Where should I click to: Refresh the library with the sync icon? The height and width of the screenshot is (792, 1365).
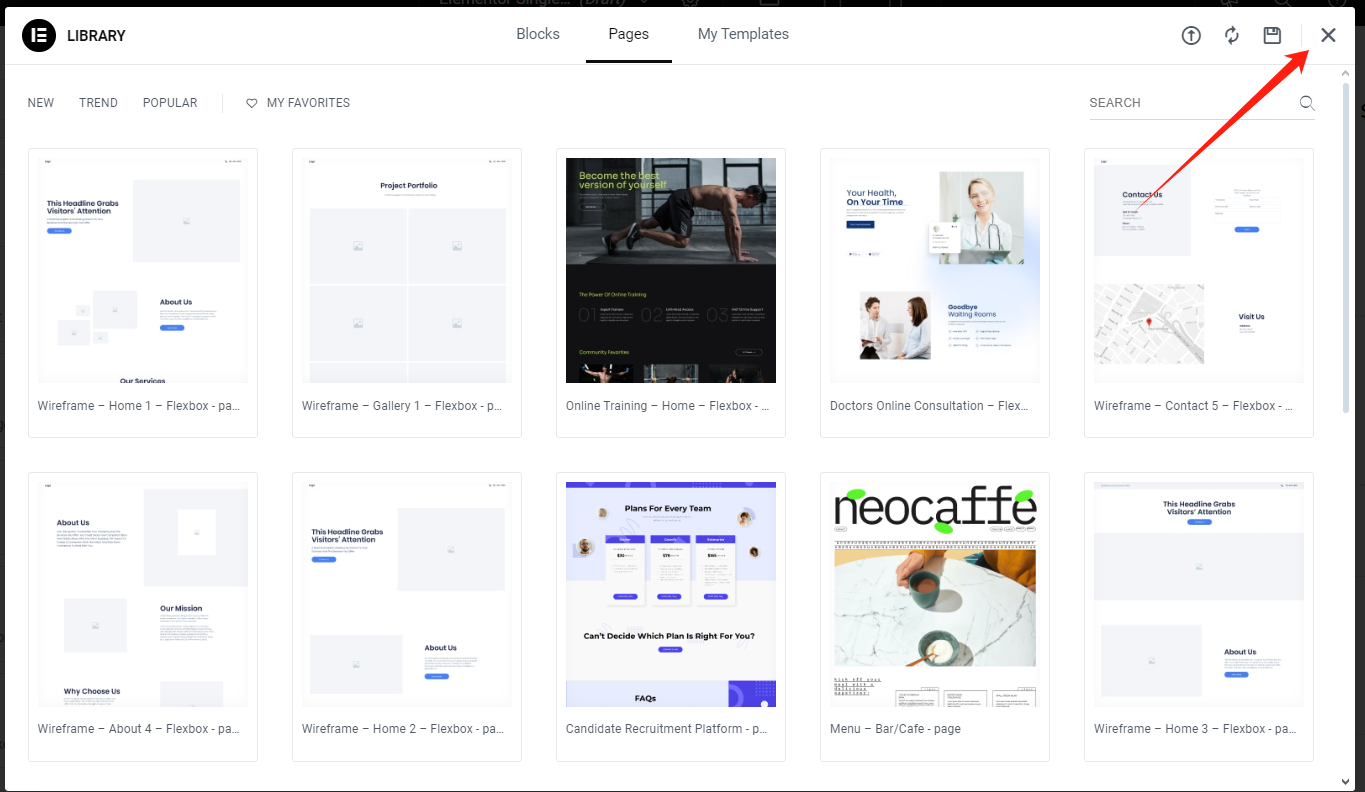(x=1231, y=35)
